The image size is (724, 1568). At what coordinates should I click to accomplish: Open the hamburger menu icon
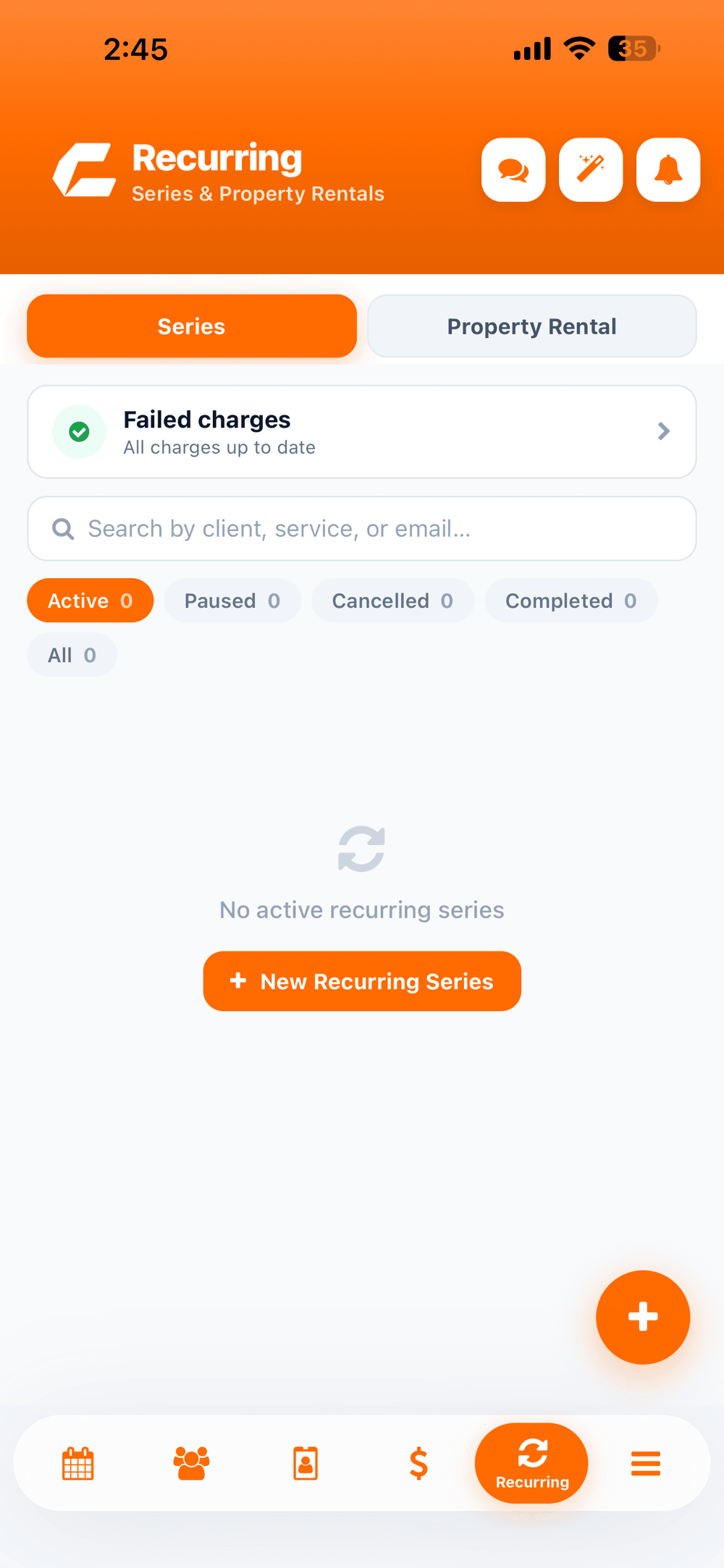tap(646, 1463)
